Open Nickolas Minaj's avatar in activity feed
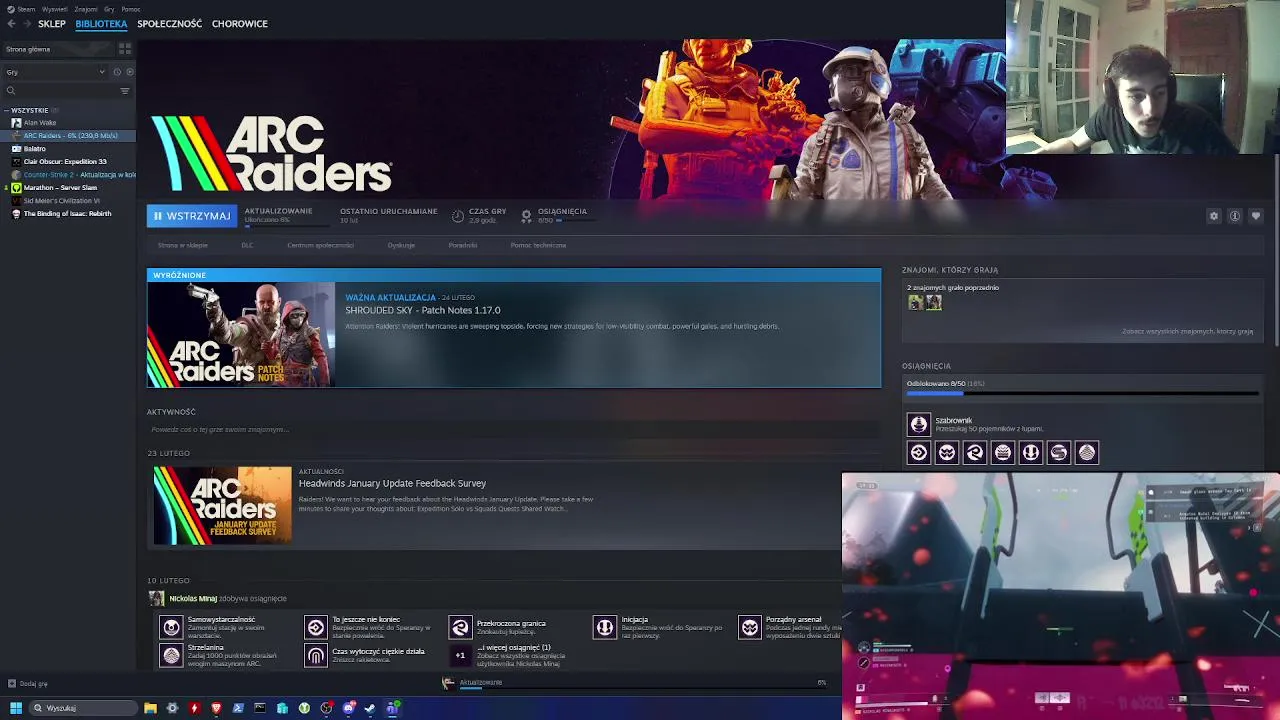The width and height of the screenshot is (1280, 720). [x=156, y=598]
